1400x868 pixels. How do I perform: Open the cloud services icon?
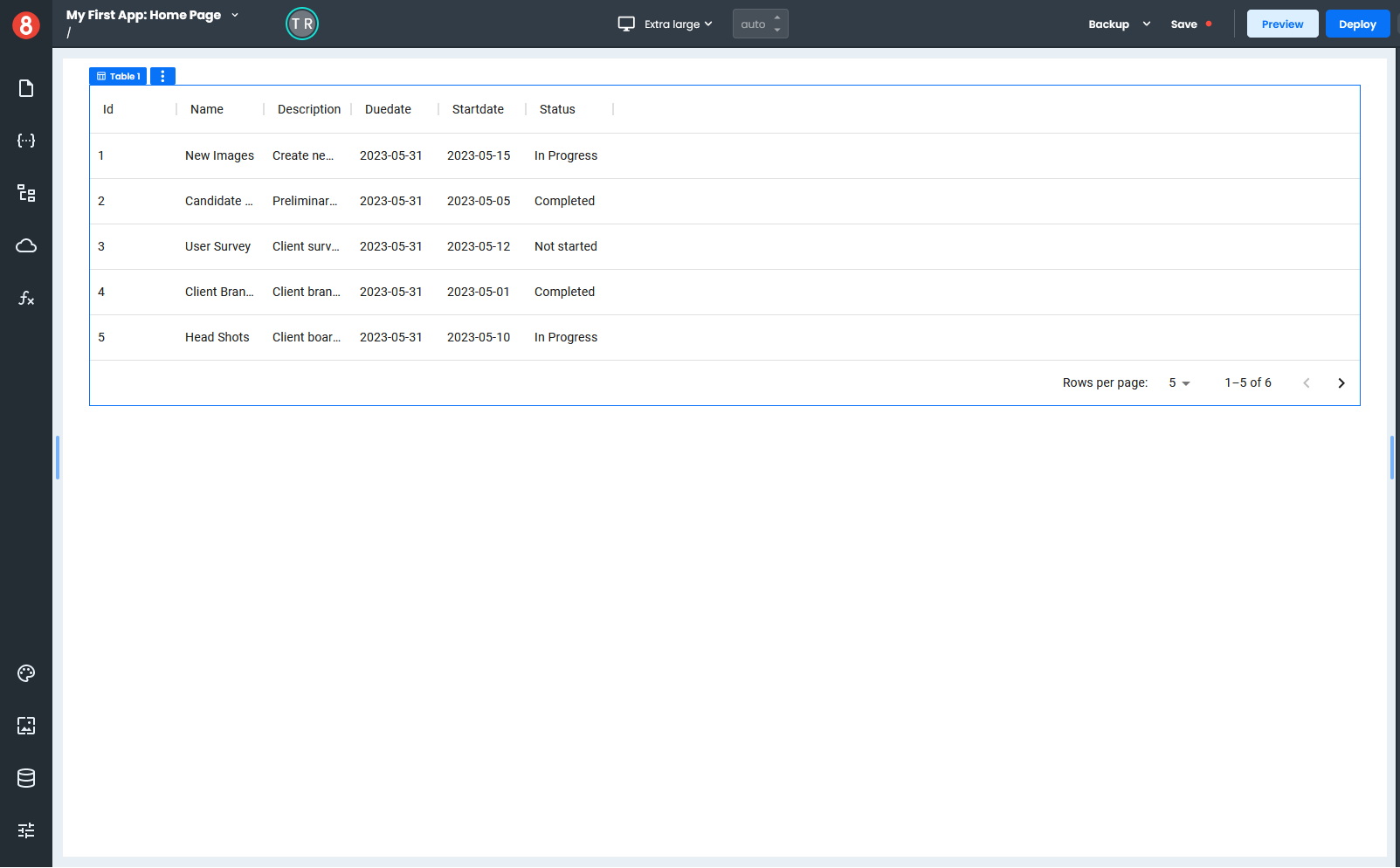pos(26,245)
